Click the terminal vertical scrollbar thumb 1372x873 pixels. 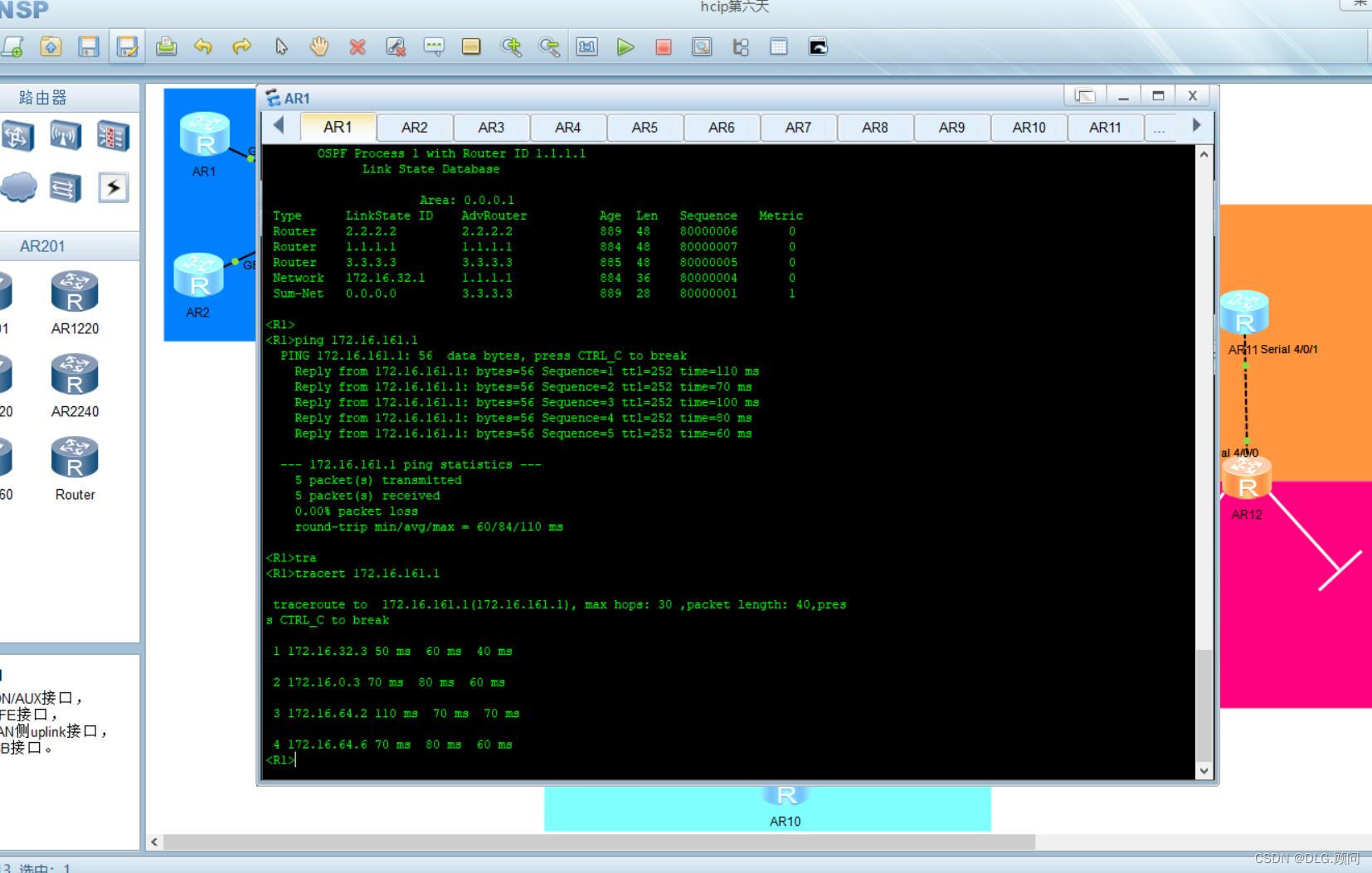[x=1204, y=706]
